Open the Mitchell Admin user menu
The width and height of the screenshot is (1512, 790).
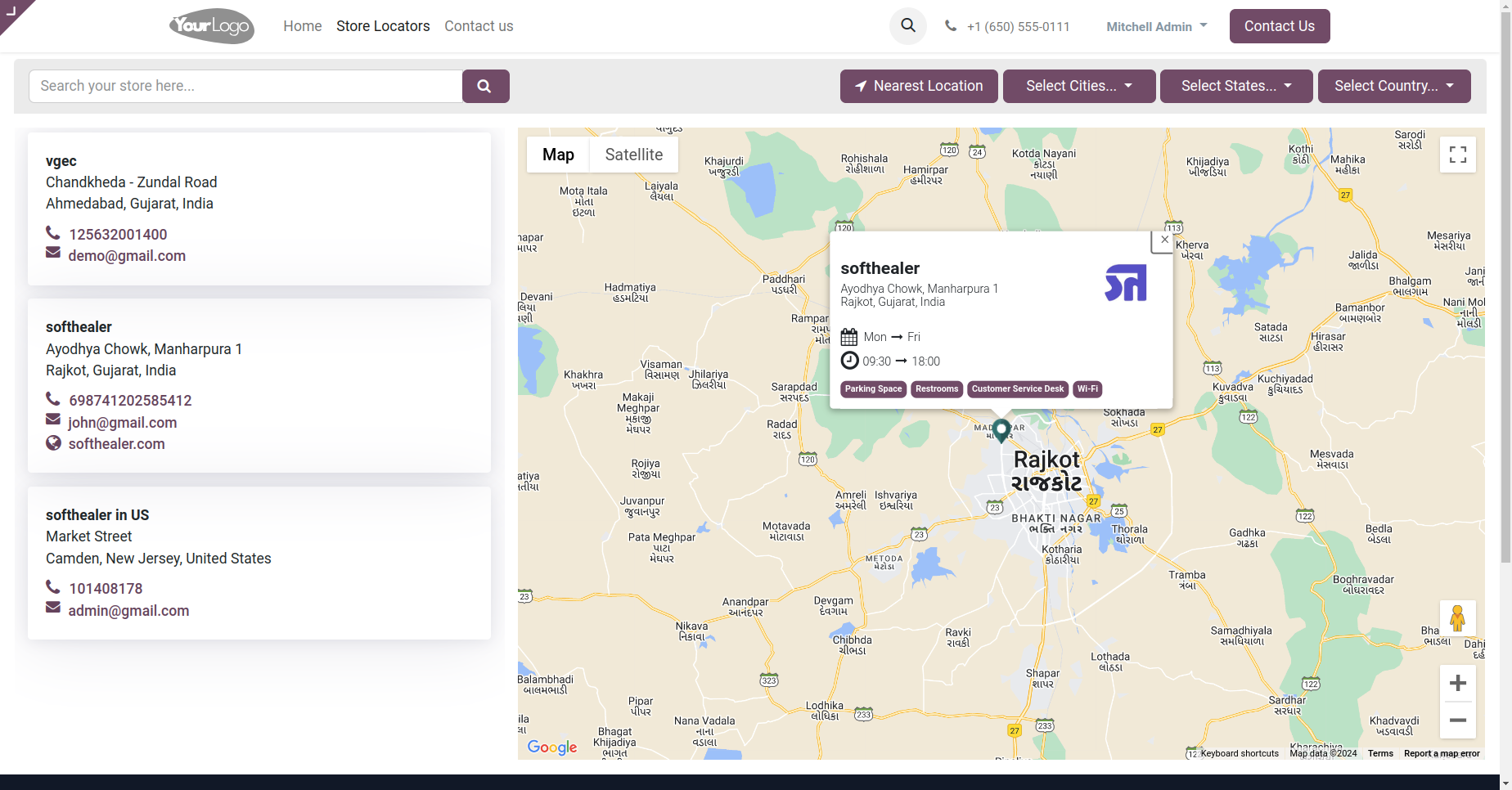click(1156, 26)
